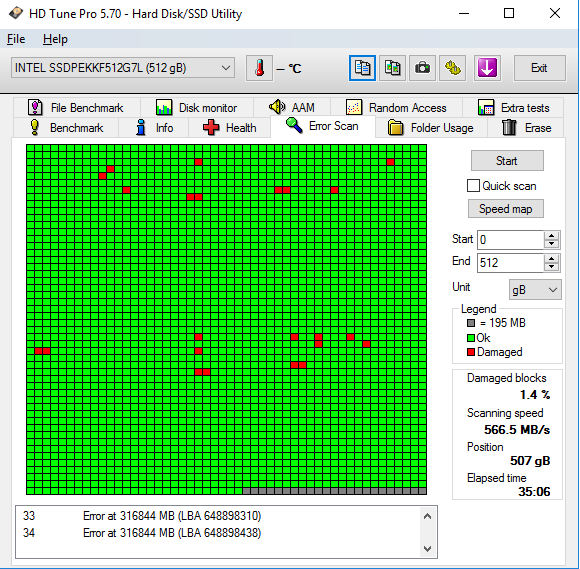
Task: Open the Unit gB dropdown
Action: 553,290
